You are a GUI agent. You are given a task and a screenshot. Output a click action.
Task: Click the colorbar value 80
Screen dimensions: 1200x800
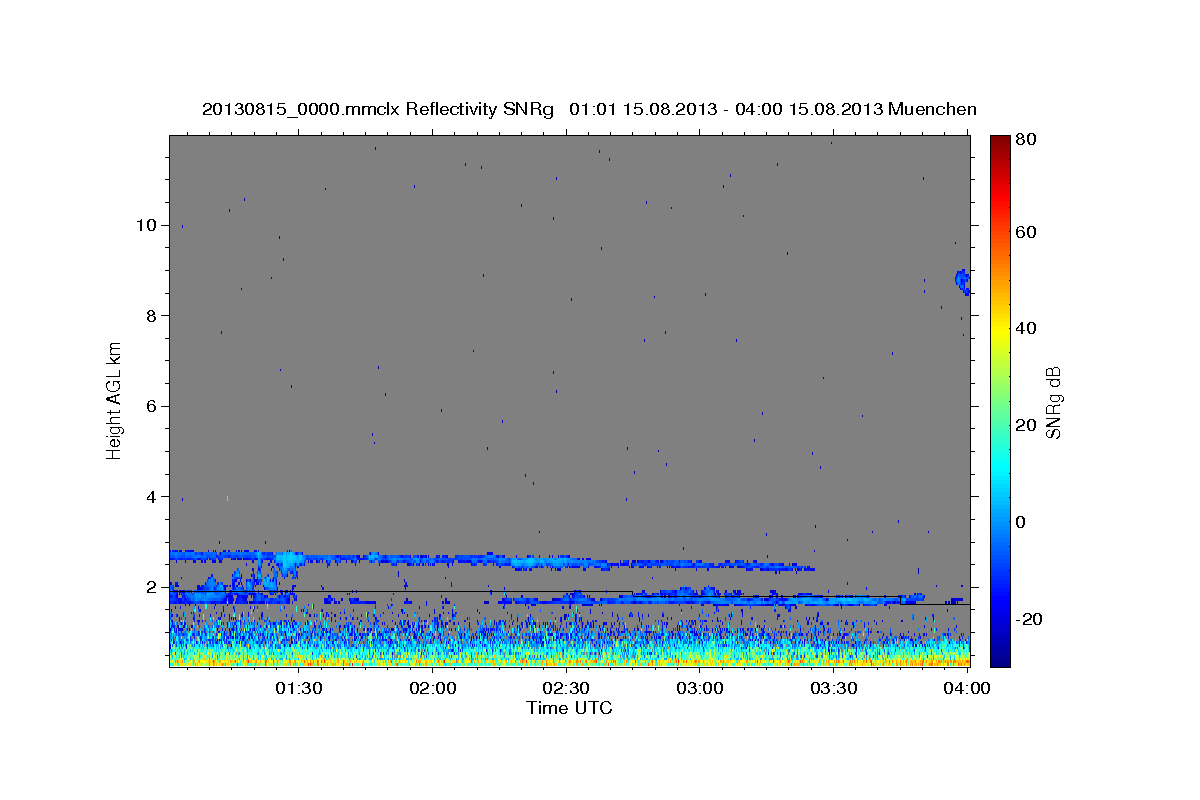[1028, 140]
